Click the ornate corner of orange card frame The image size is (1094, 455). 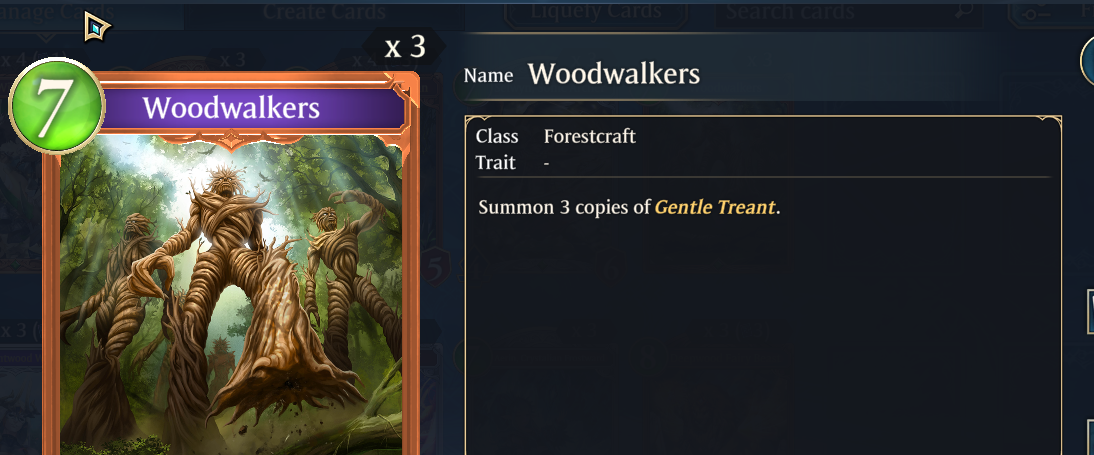(403, 89)
